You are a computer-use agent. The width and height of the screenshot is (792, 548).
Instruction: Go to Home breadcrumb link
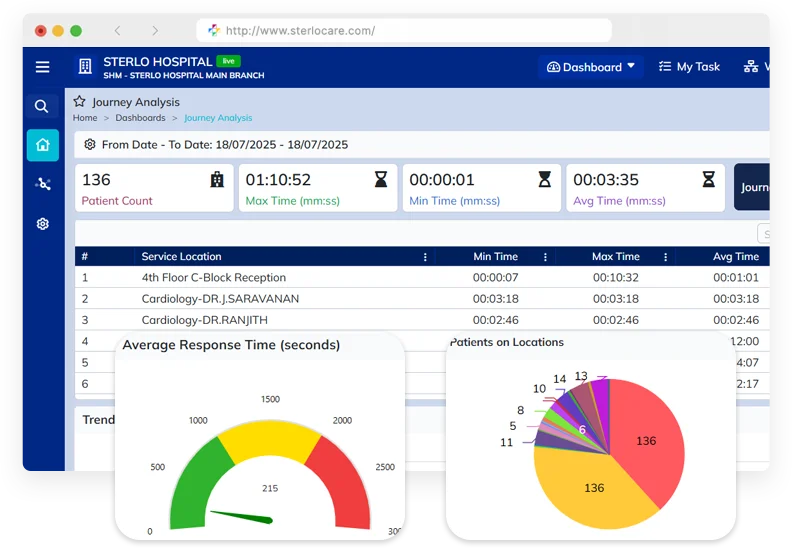pos(85,118)
